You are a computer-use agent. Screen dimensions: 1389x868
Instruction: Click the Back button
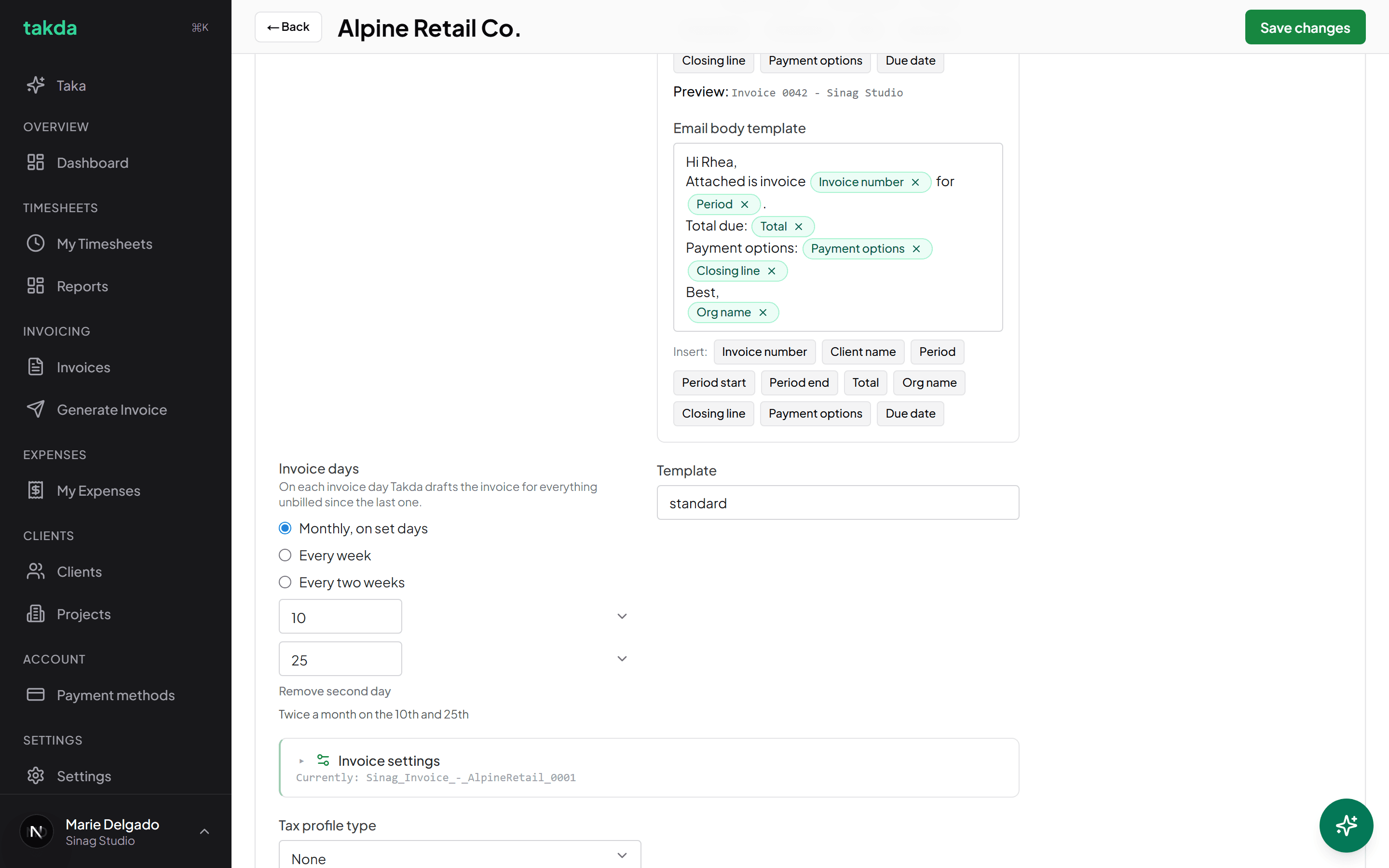tap(288, 27)
